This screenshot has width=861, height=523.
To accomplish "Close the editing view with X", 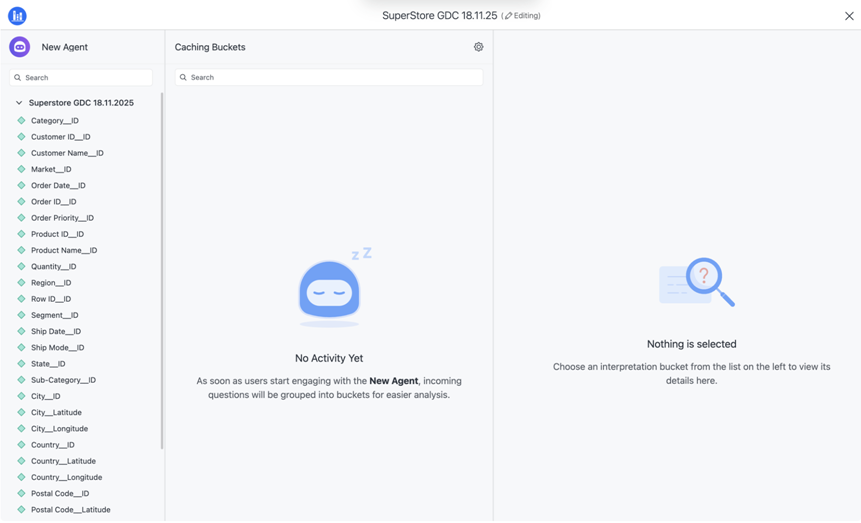I will tap(849, 16).
